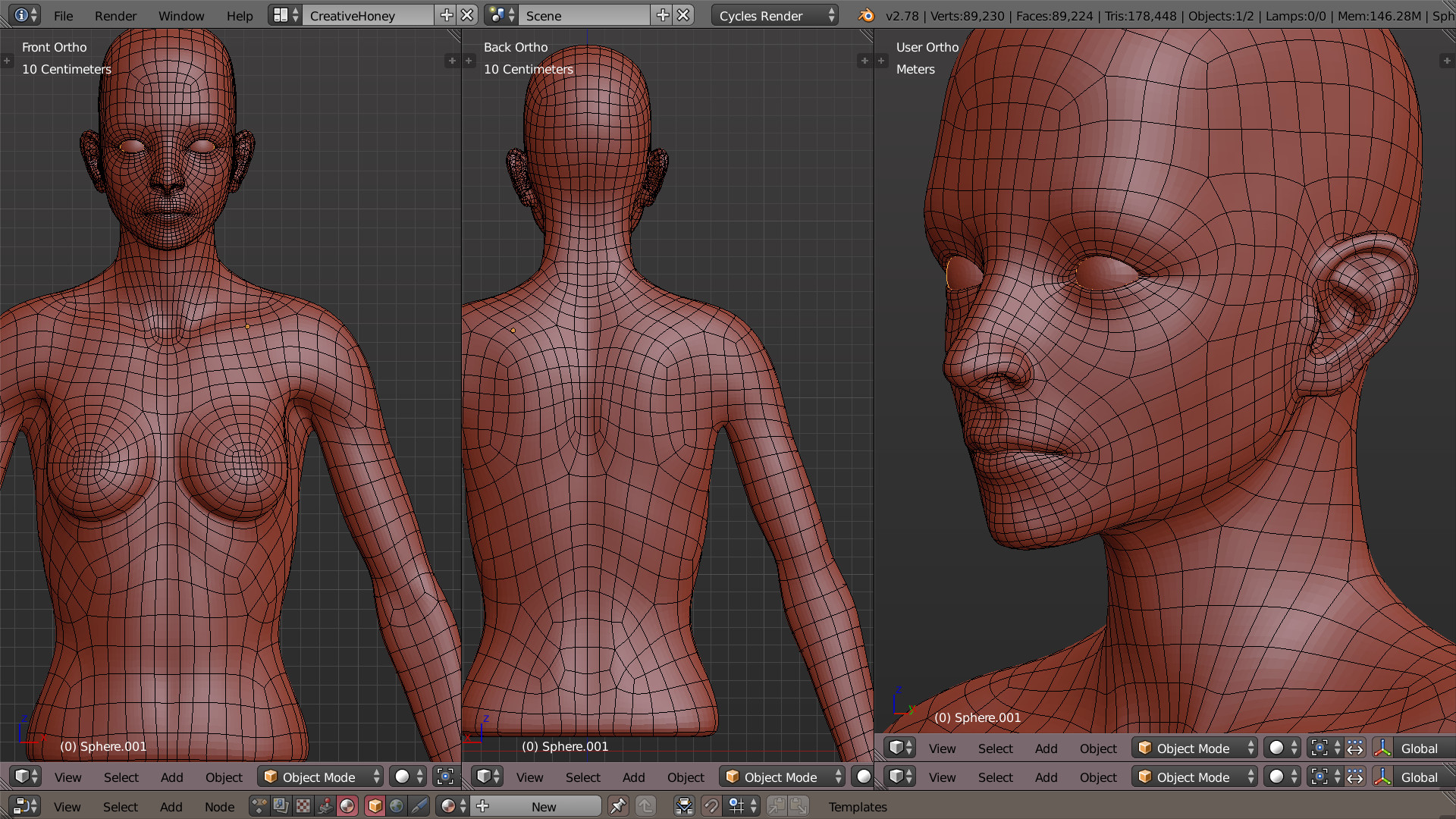
Task: Open the Object Mode dropdown in the Front Ortho viewport
Action: [x=320, y=777]
